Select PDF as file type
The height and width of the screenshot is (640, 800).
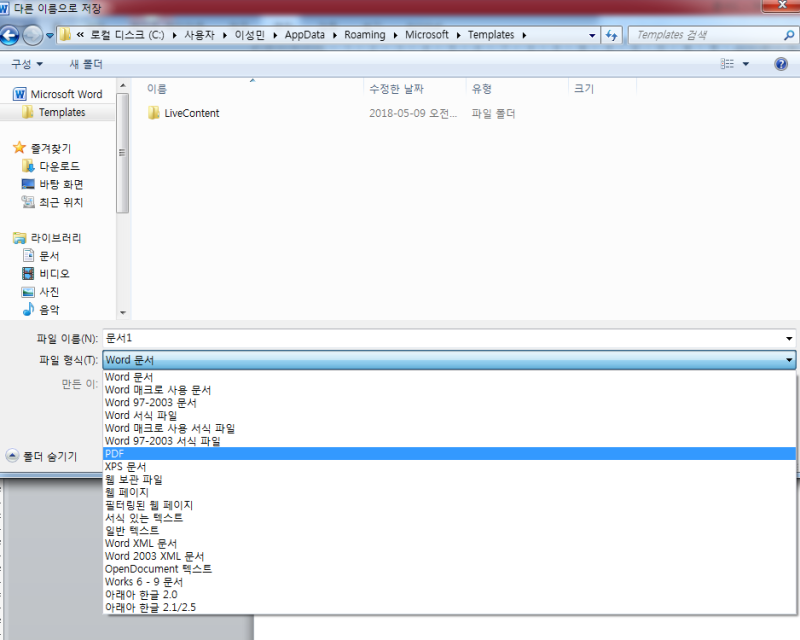(449, 454)
